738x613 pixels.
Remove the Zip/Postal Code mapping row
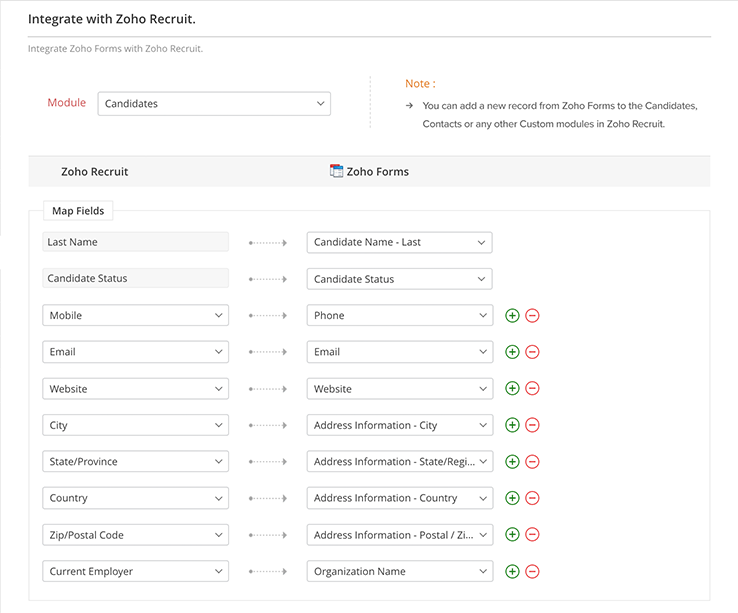click(532, 534)
